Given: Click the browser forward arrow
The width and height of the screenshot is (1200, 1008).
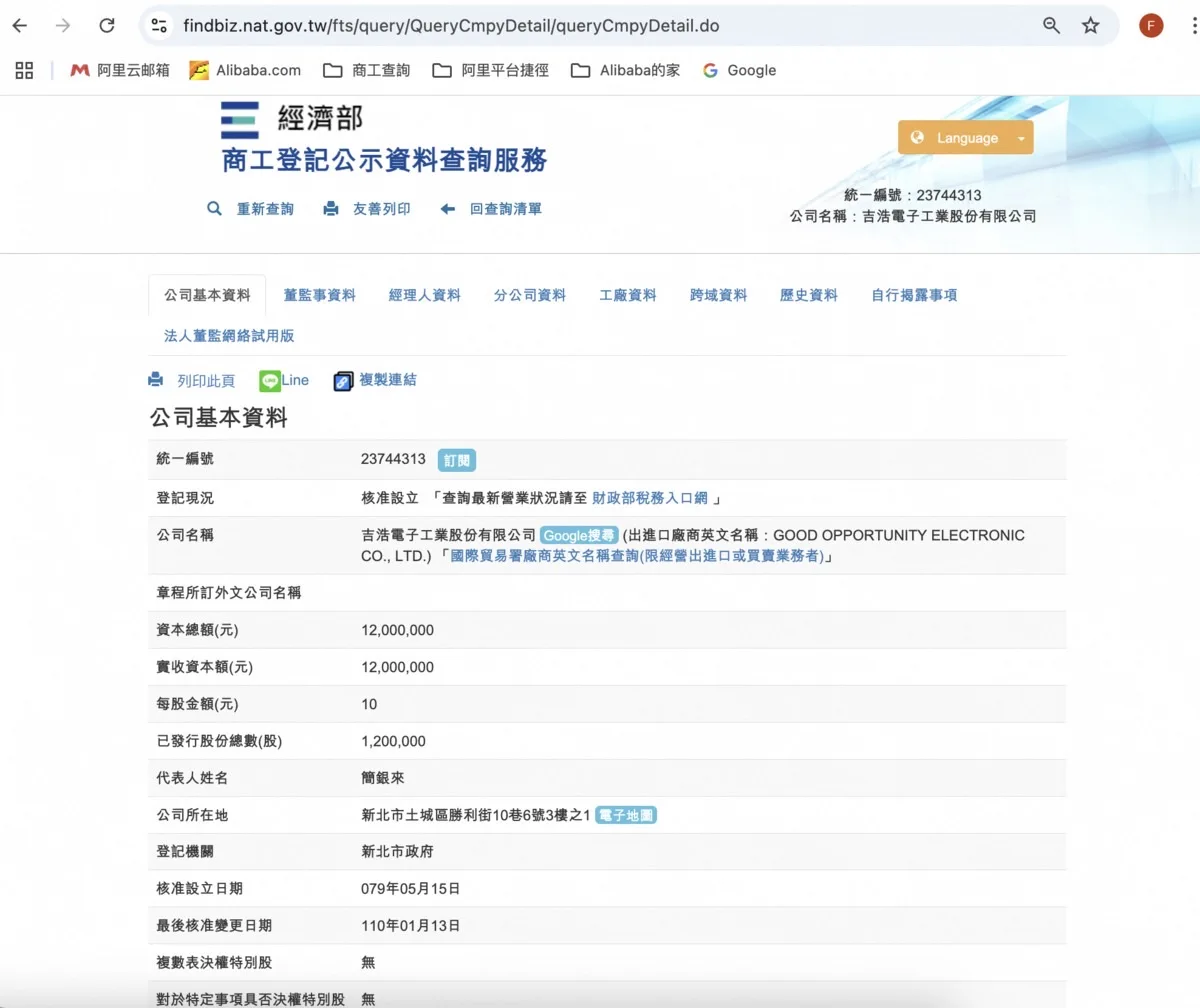Looking at the screenshot, I should [63, 26].
